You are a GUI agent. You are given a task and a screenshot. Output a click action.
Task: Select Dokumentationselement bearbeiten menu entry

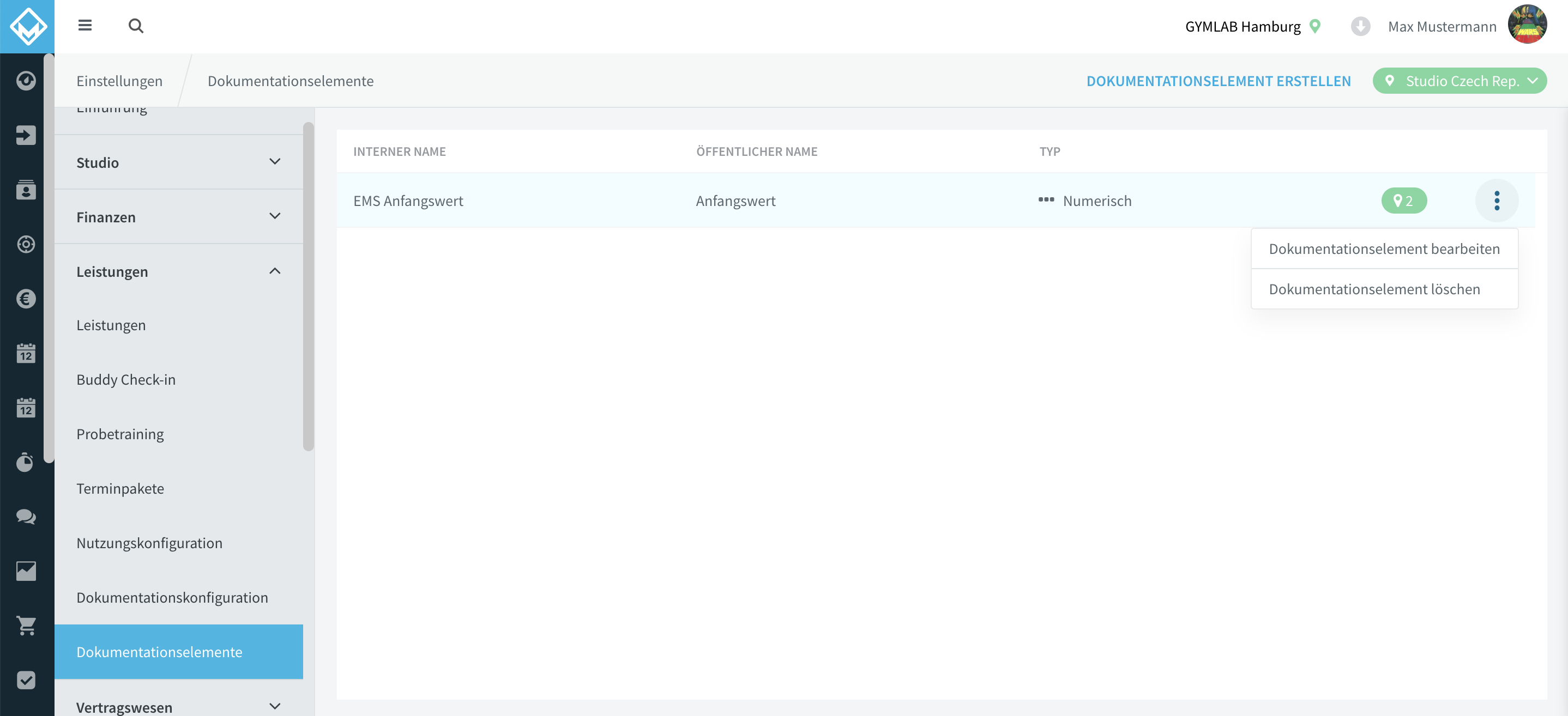pyautogui.click(x=1384, y=249)
